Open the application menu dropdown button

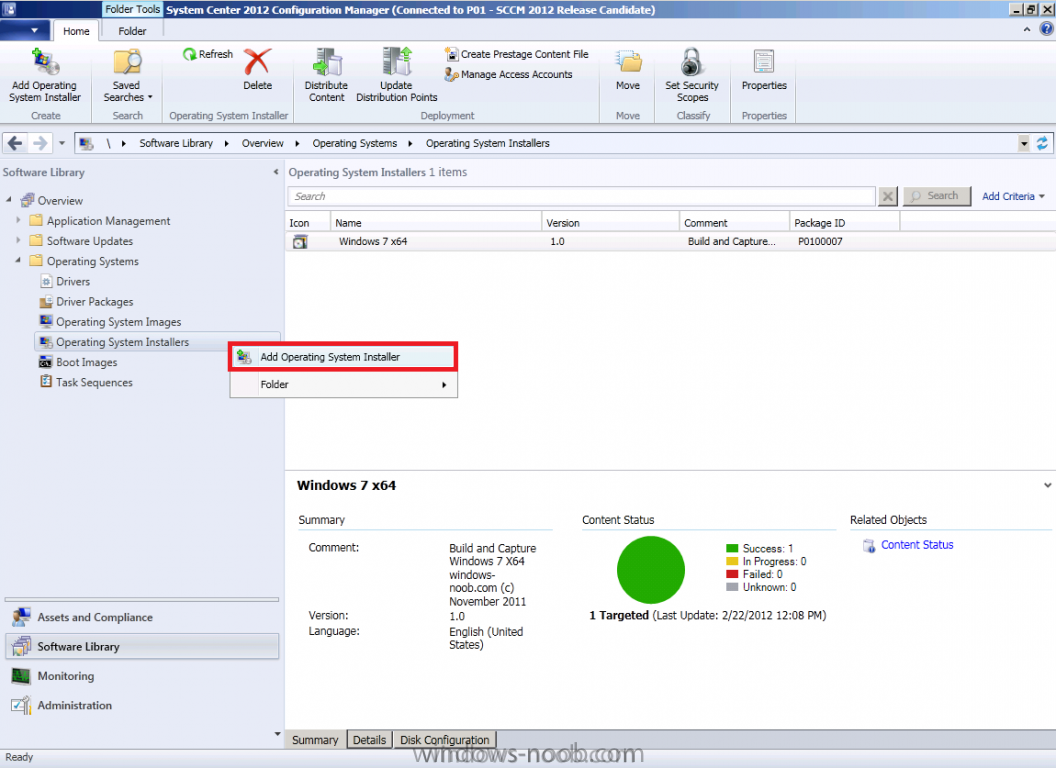[x=25, y=30]
